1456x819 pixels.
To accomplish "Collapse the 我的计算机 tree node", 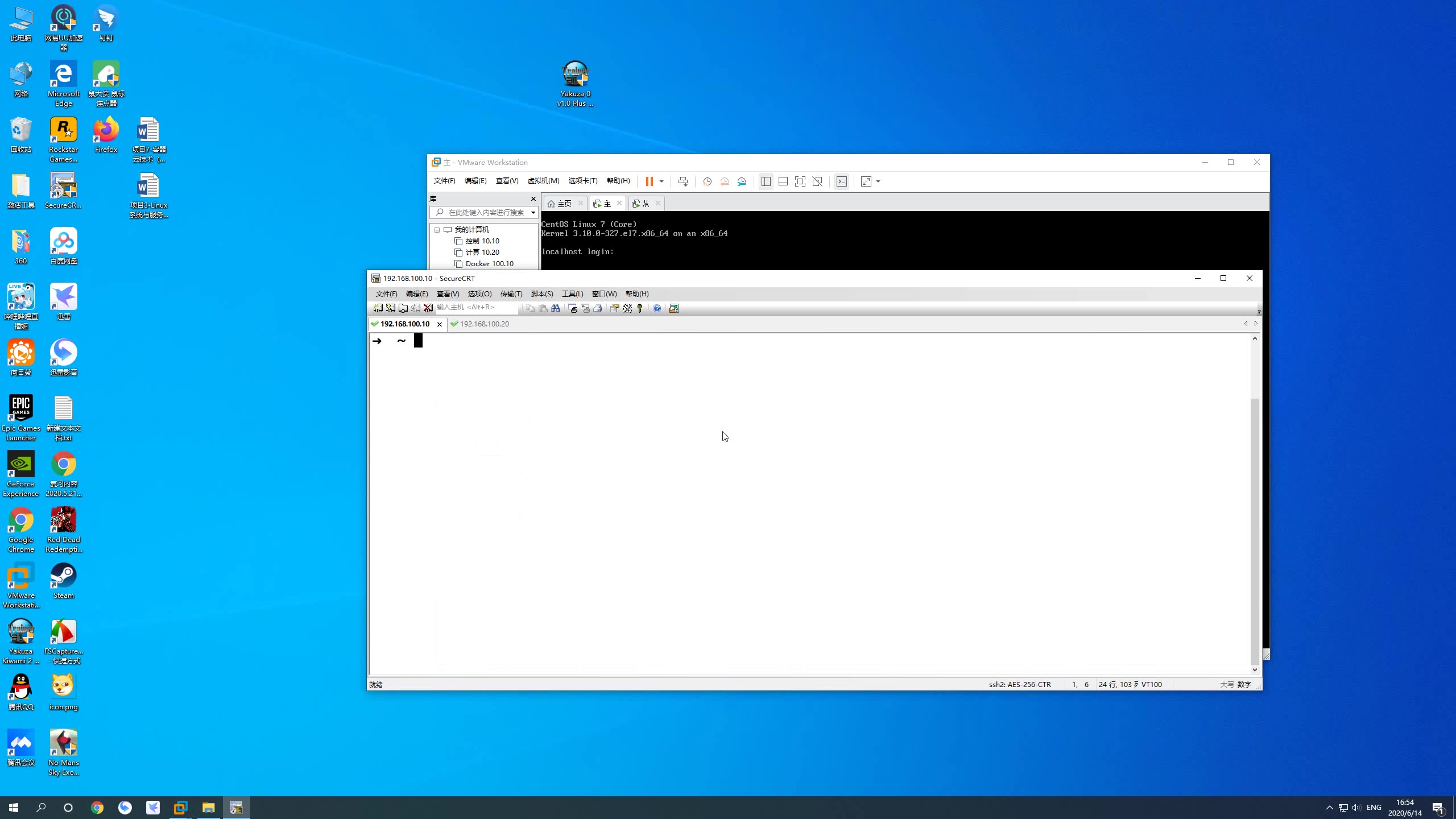I will [437, 230].
